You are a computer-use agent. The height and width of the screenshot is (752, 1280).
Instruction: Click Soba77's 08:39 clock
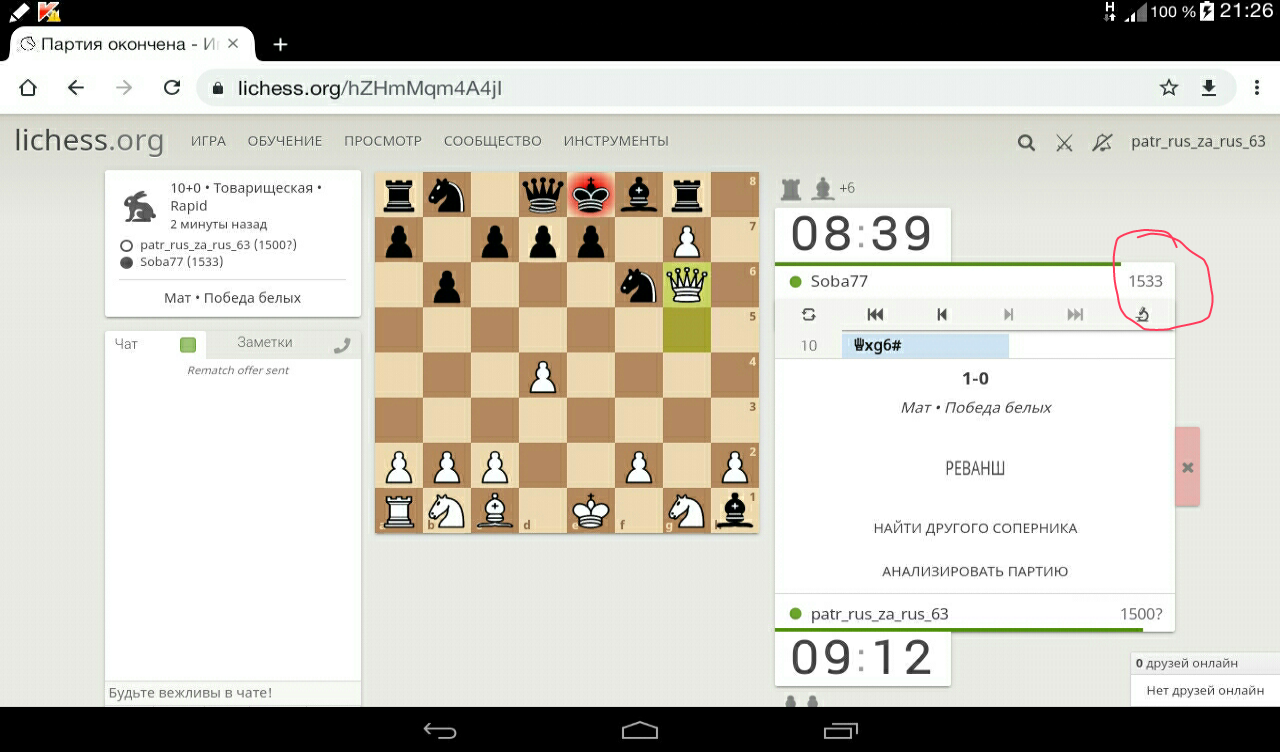pyautogui.click(x=862, y=235)
